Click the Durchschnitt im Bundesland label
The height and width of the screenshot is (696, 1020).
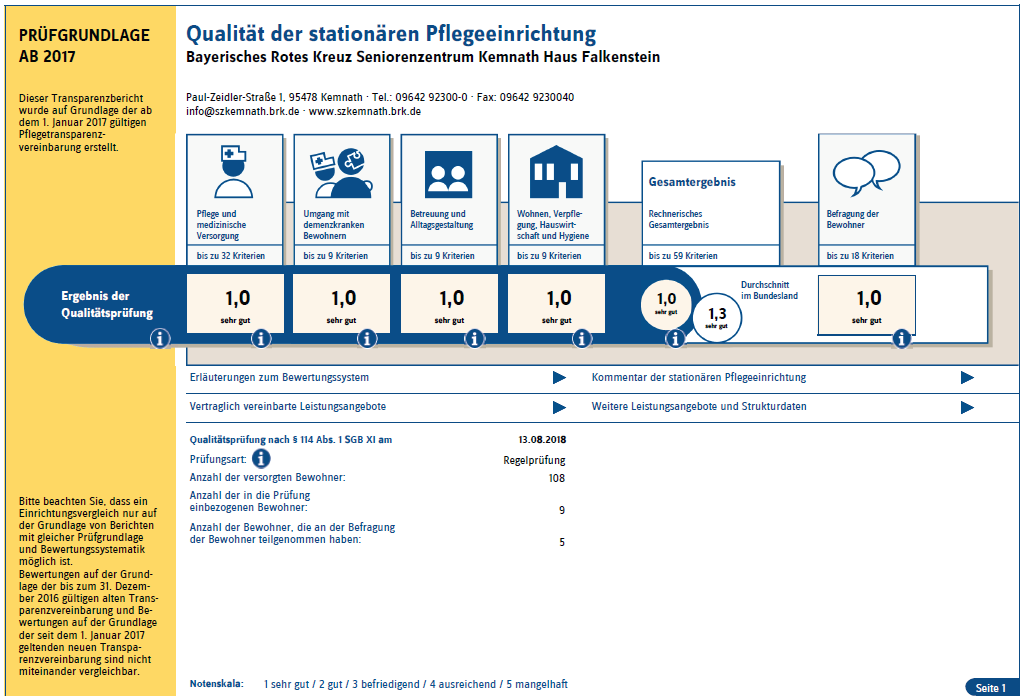(x=769, y=290)
